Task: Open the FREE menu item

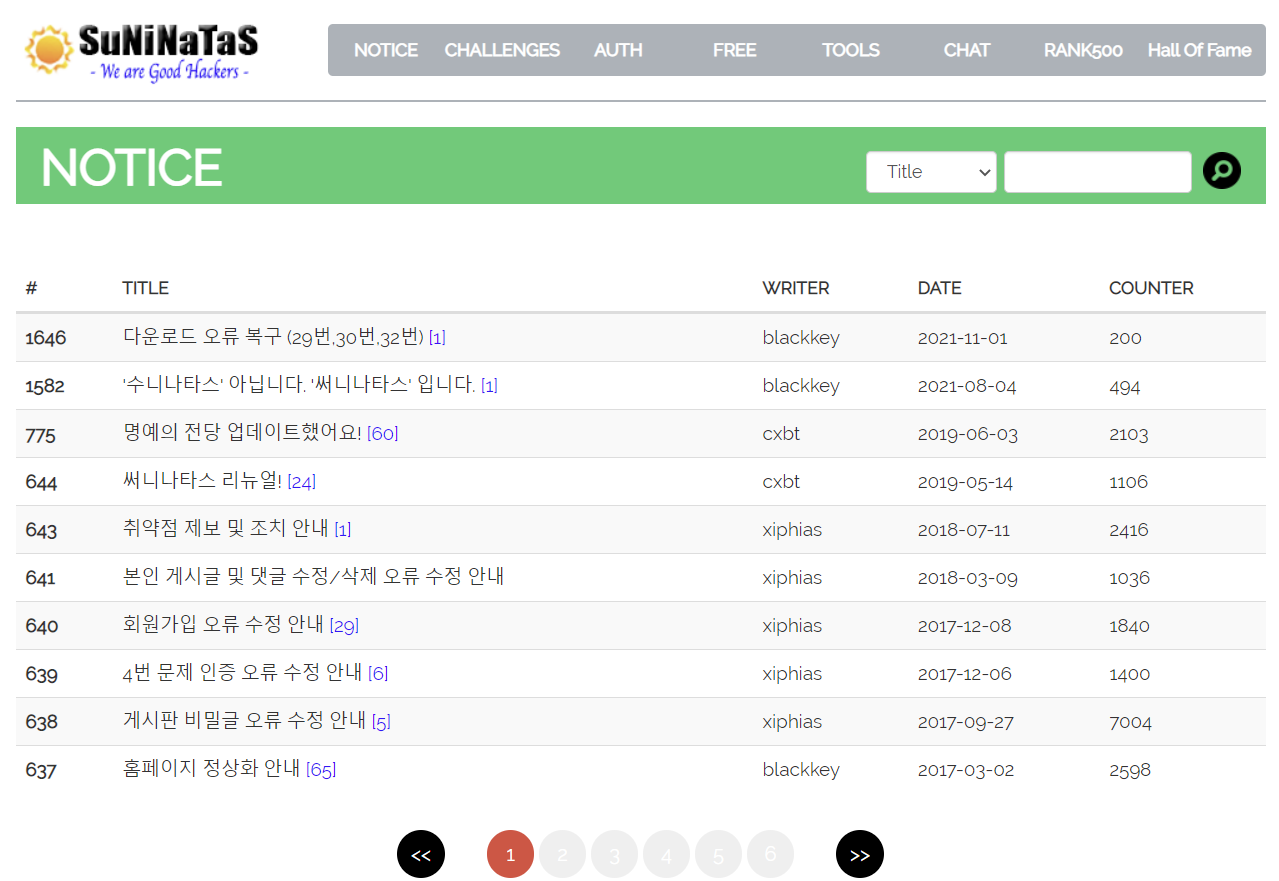Action: coord(735,50)
